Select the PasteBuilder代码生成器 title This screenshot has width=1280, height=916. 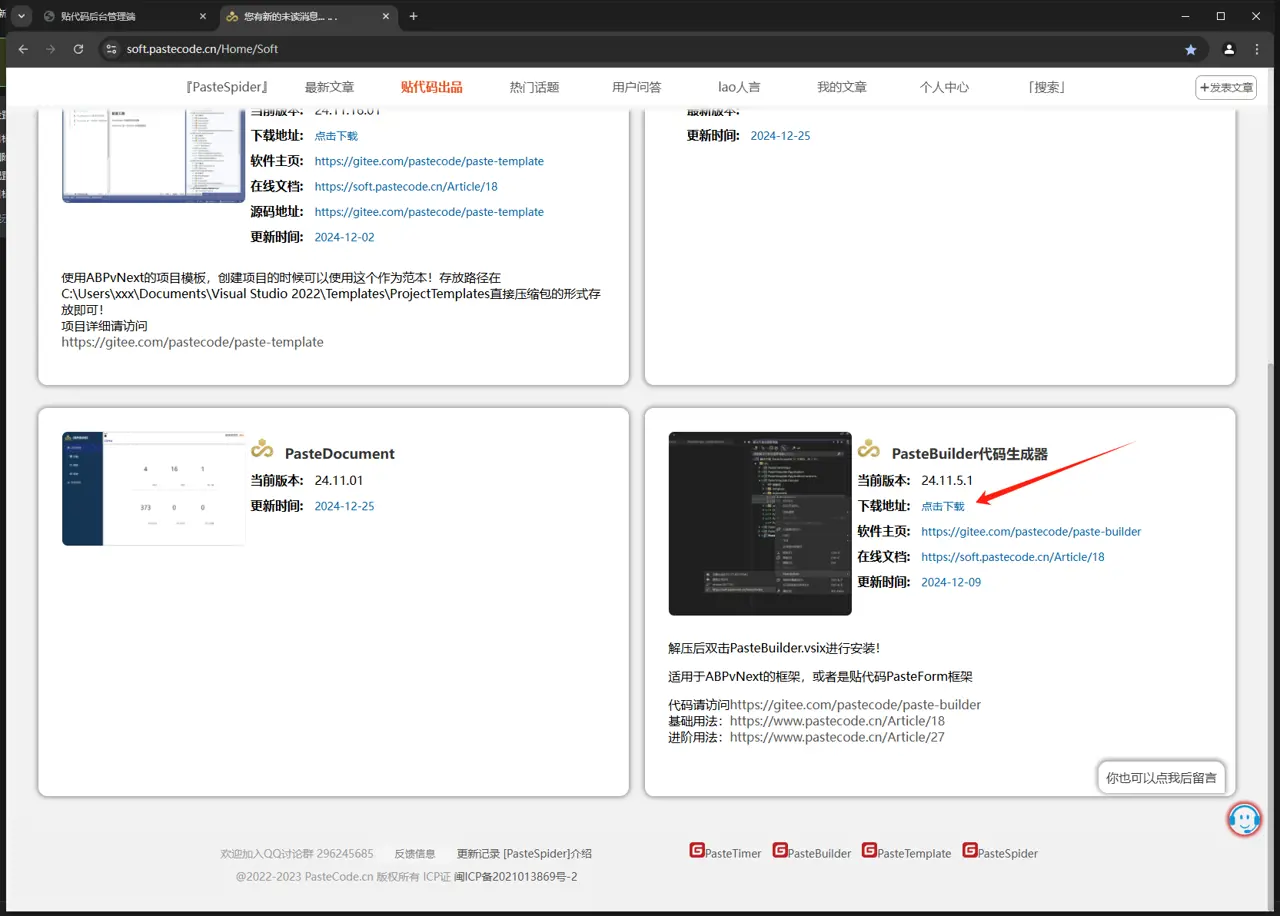click(x=970, y=454)
